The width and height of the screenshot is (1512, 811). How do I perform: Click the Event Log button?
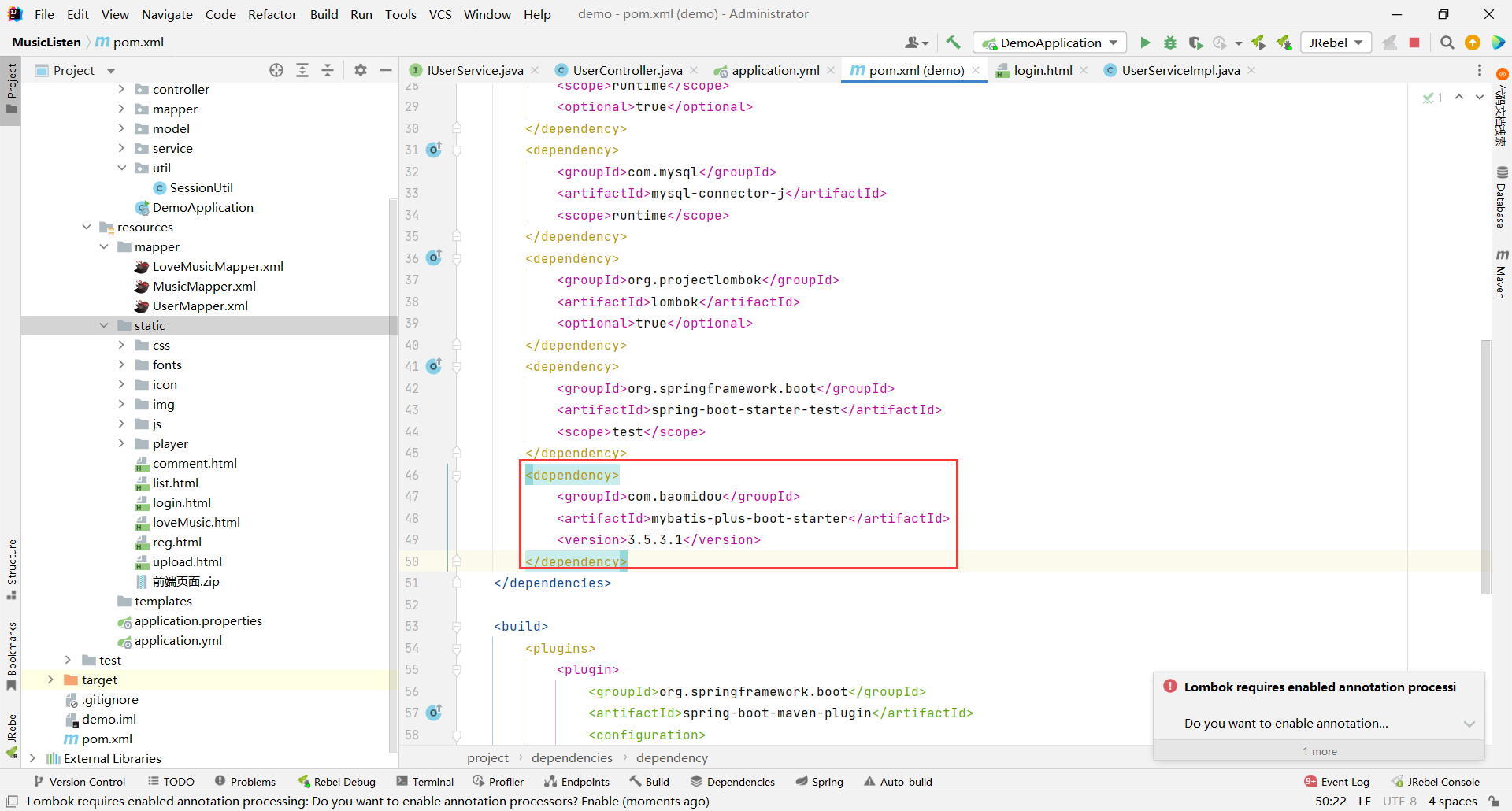(1337, 781)
